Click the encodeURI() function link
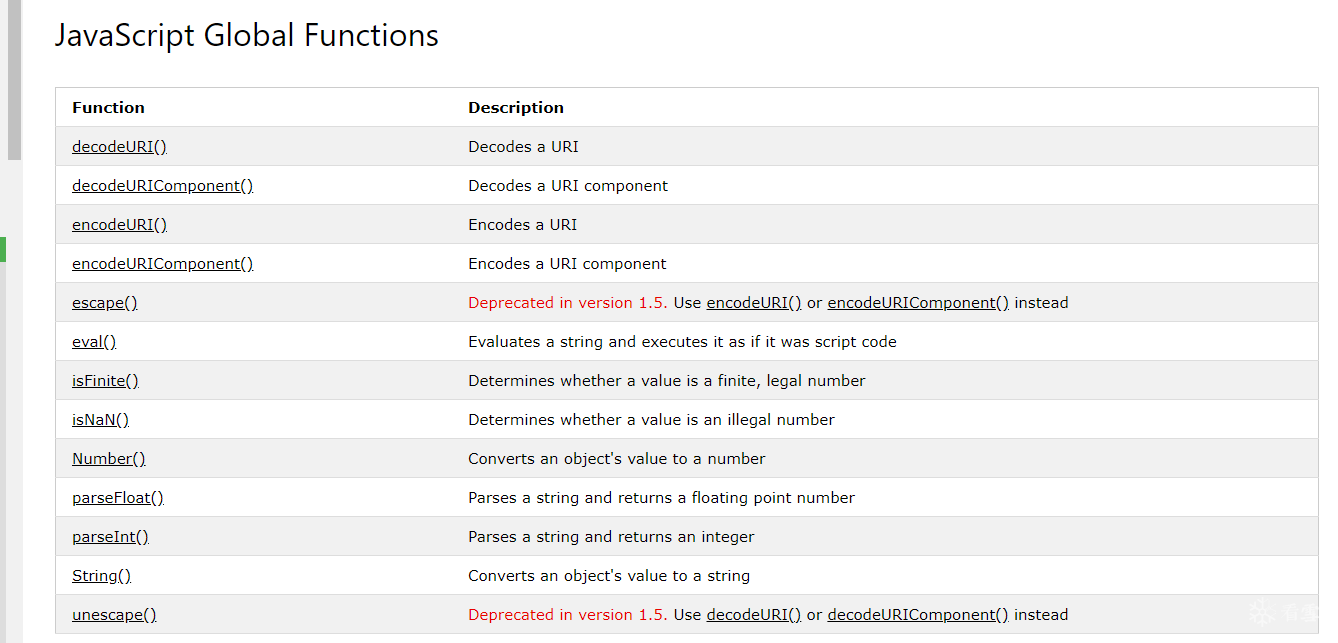Image resolution: width=1338 pixels, height=643 pixels. coord(119,225)
